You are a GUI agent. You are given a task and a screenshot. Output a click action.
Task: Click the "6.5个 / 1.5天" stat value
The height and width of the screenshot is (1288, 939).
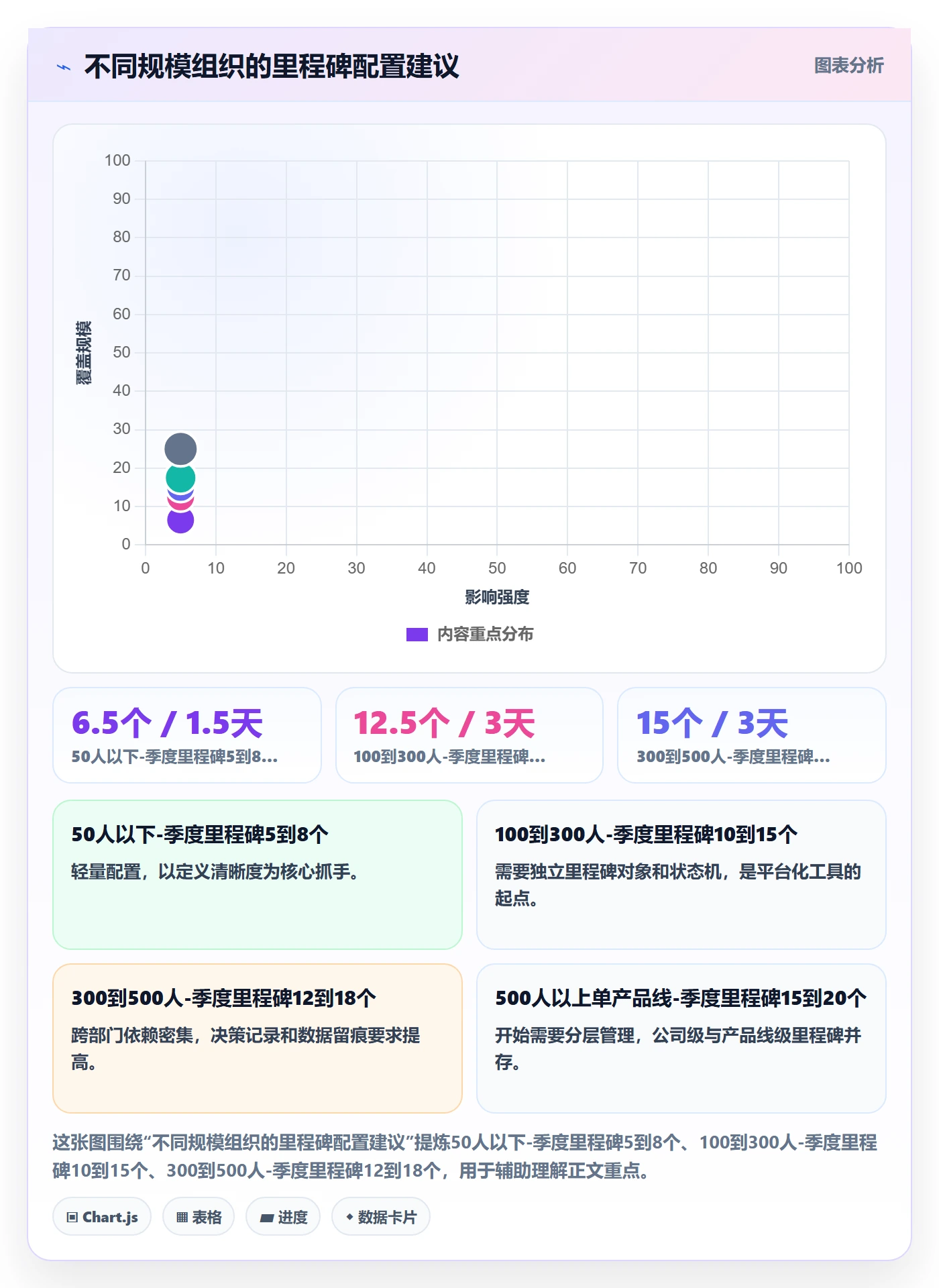click(x=167, y=723)
